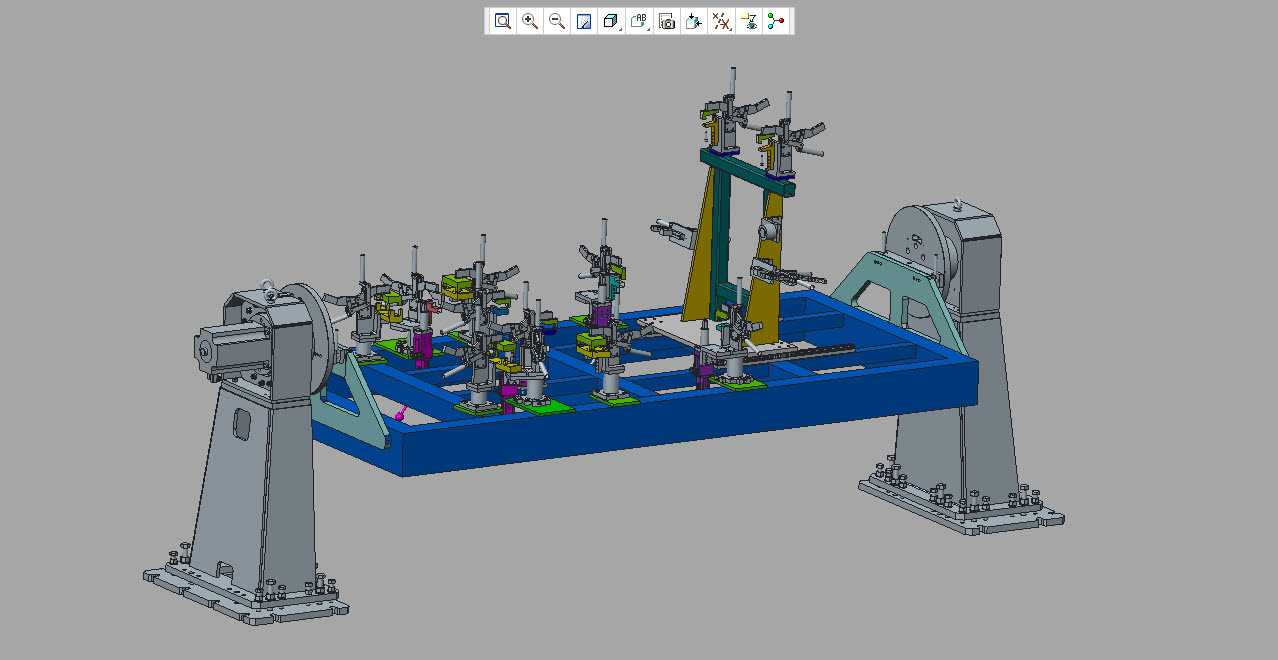This screenshot has width=1278, height=660.
Task: Toggle the spin center icon
Action: (777, 21)
